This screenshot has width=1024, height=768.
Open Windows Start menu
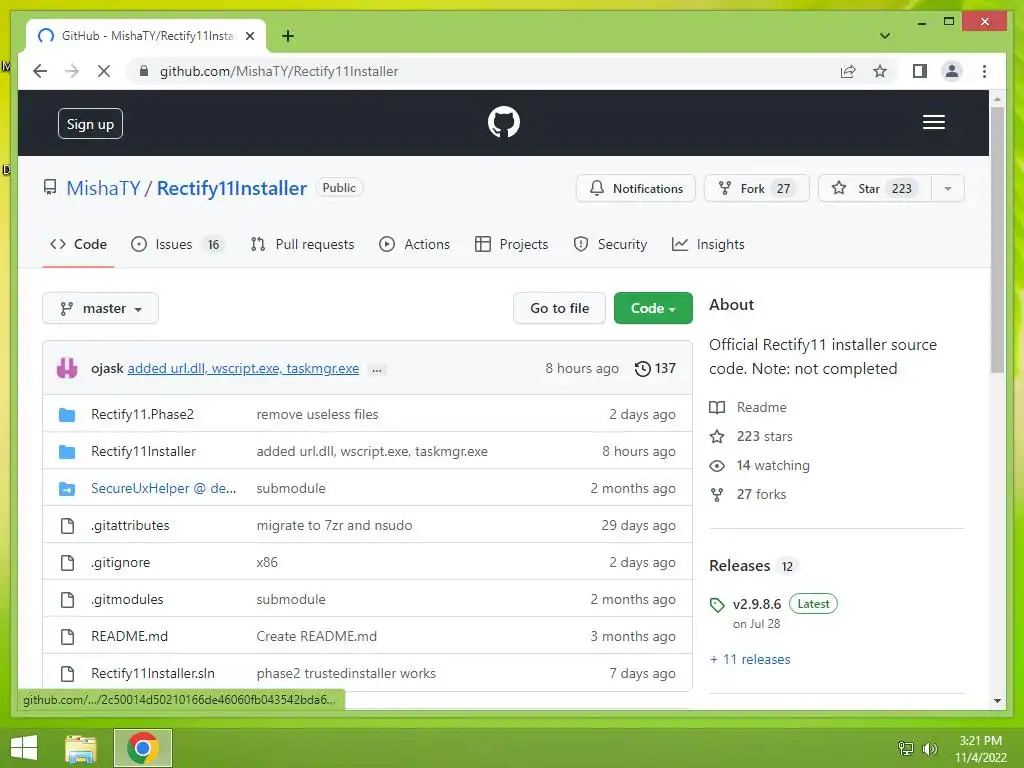point(24,748)
